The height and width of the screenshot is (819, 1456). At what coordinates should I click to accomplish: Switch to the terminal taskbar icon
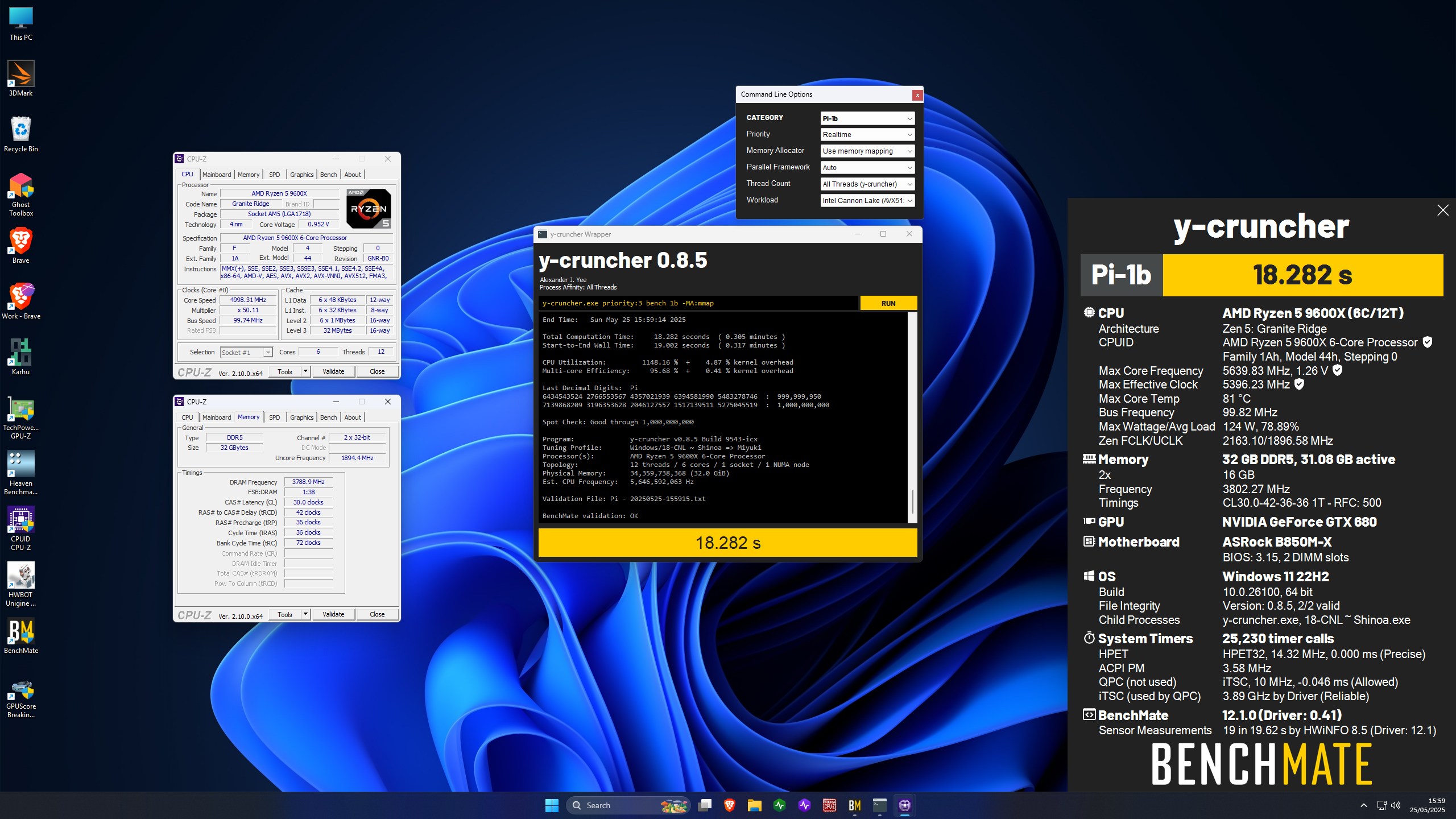point(880,805)
